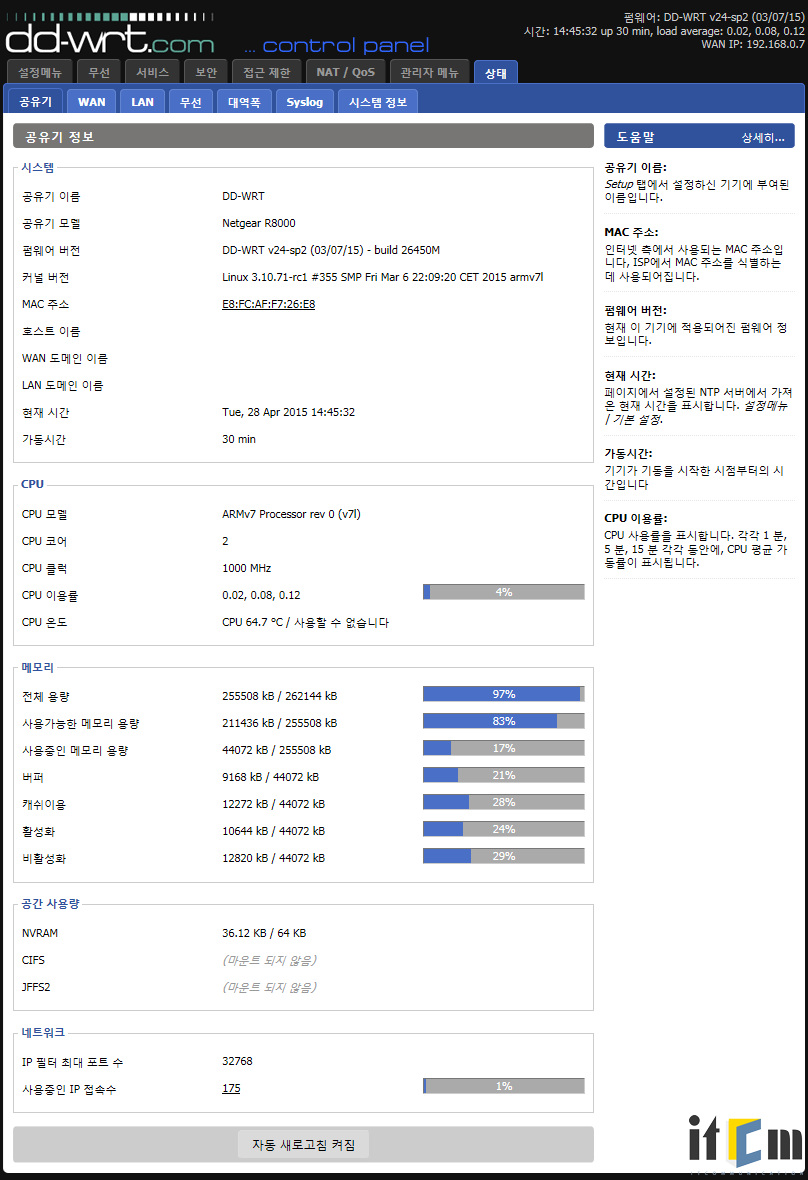
Task: Switch to the Syslog sub-tab
Action: click(304, 102)
